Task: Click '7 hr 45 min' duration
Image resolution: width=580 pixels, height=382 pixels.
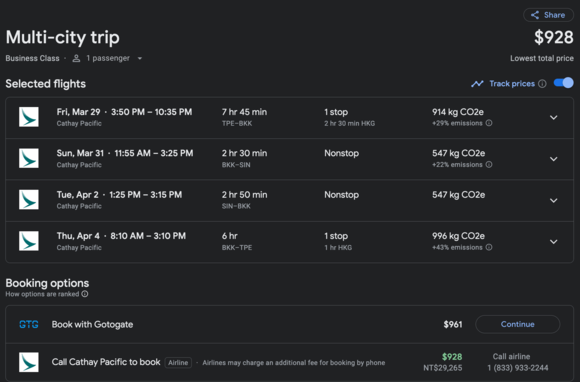Action: coord(245,112)
